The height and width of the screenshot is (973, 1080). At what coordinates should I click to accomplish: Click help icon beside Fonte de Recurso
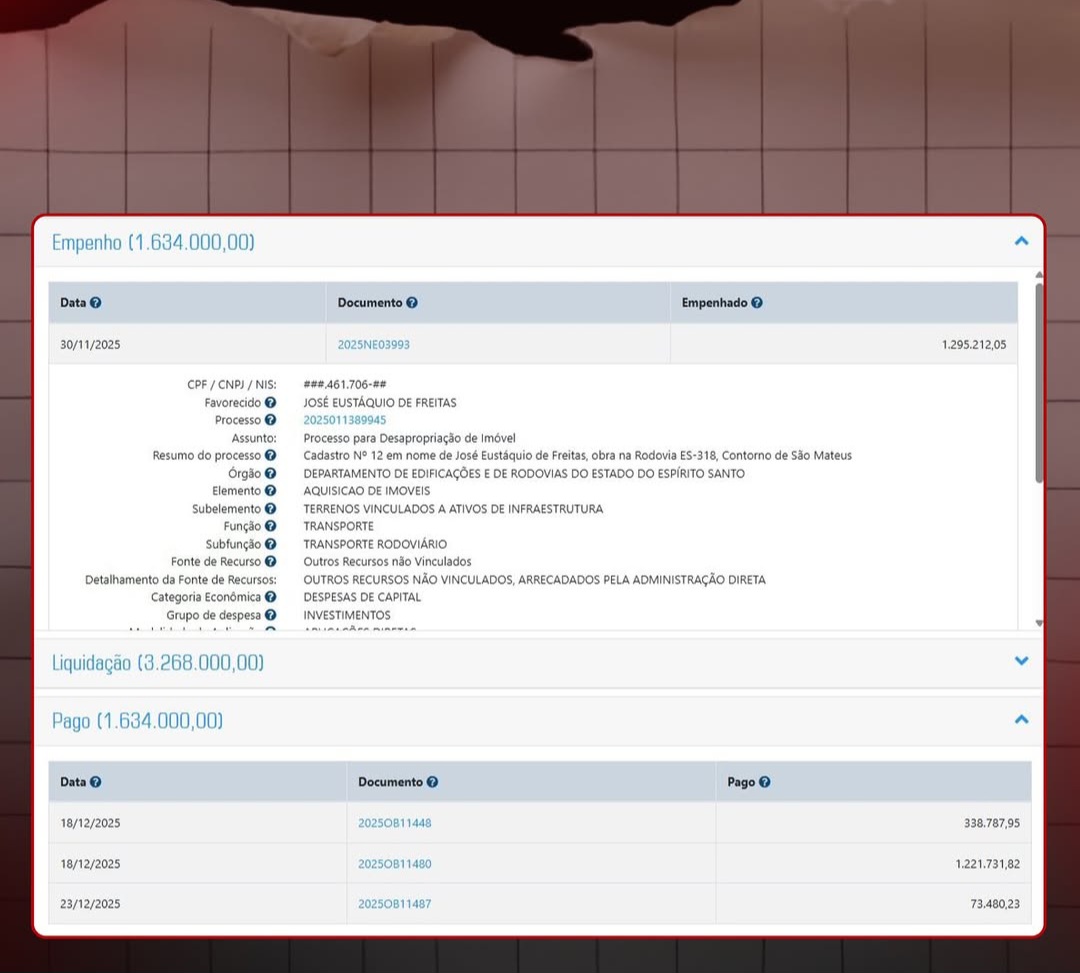pos(270,562)
